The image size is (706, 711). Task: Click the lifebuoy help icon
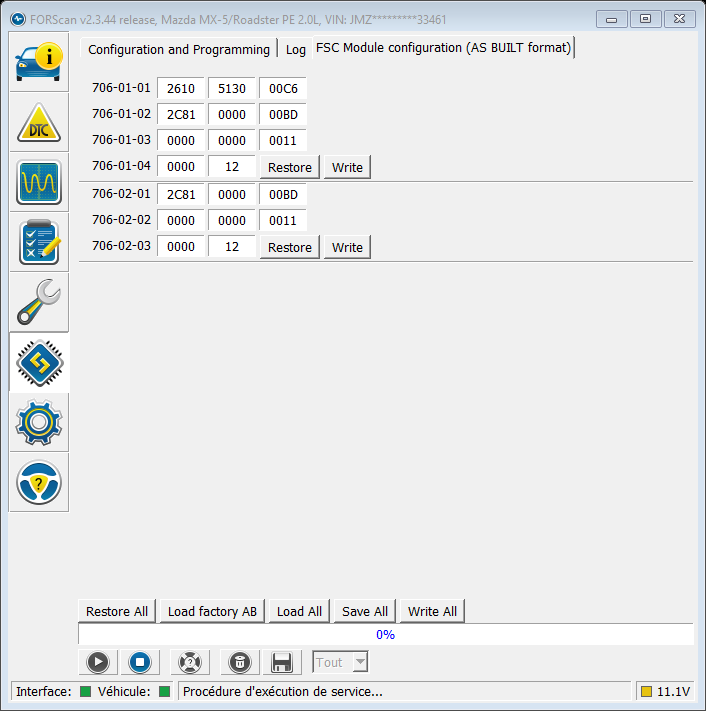click(x=190, y=662)
